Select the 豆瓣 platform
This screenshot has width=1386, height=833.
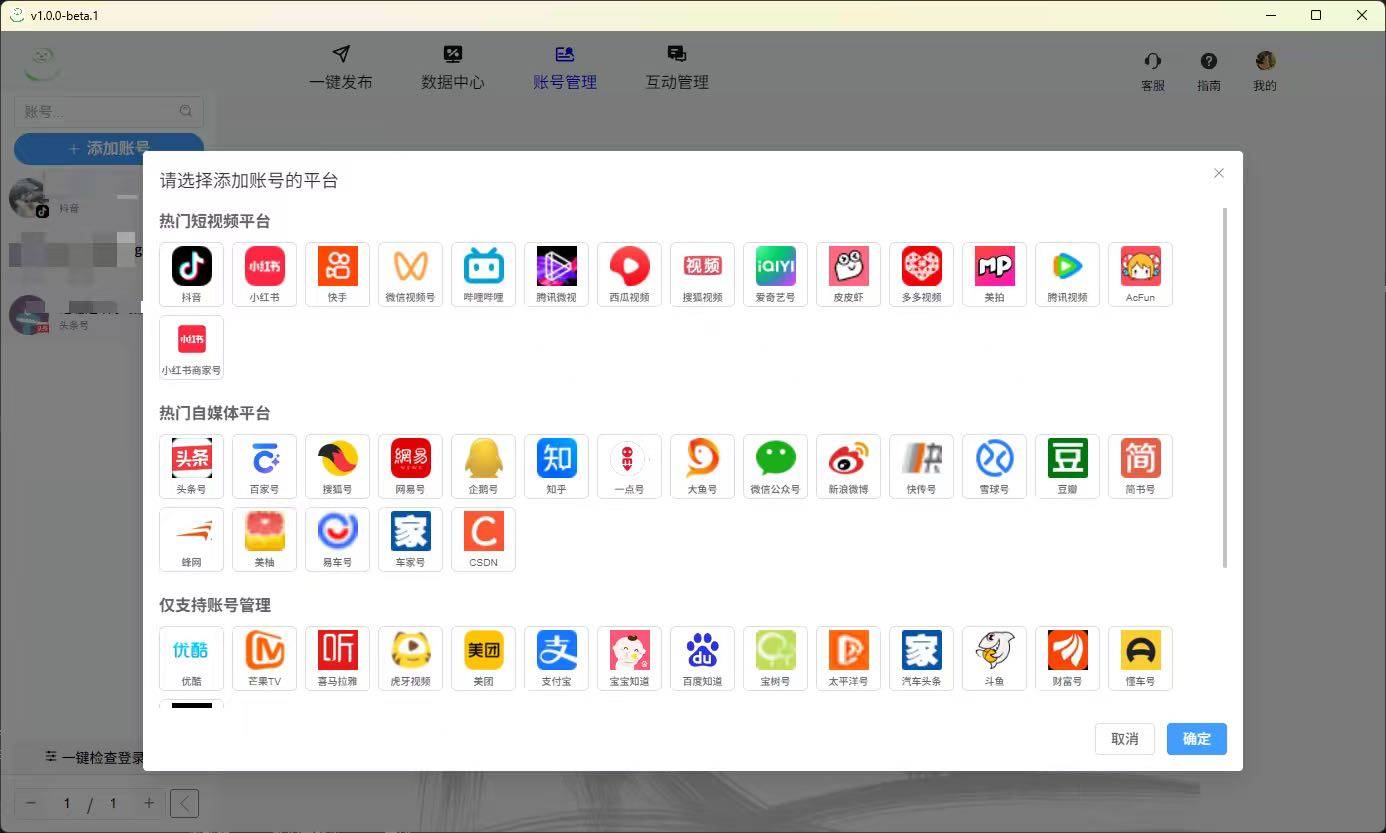pyautogui.click(x=1067, y=466)
